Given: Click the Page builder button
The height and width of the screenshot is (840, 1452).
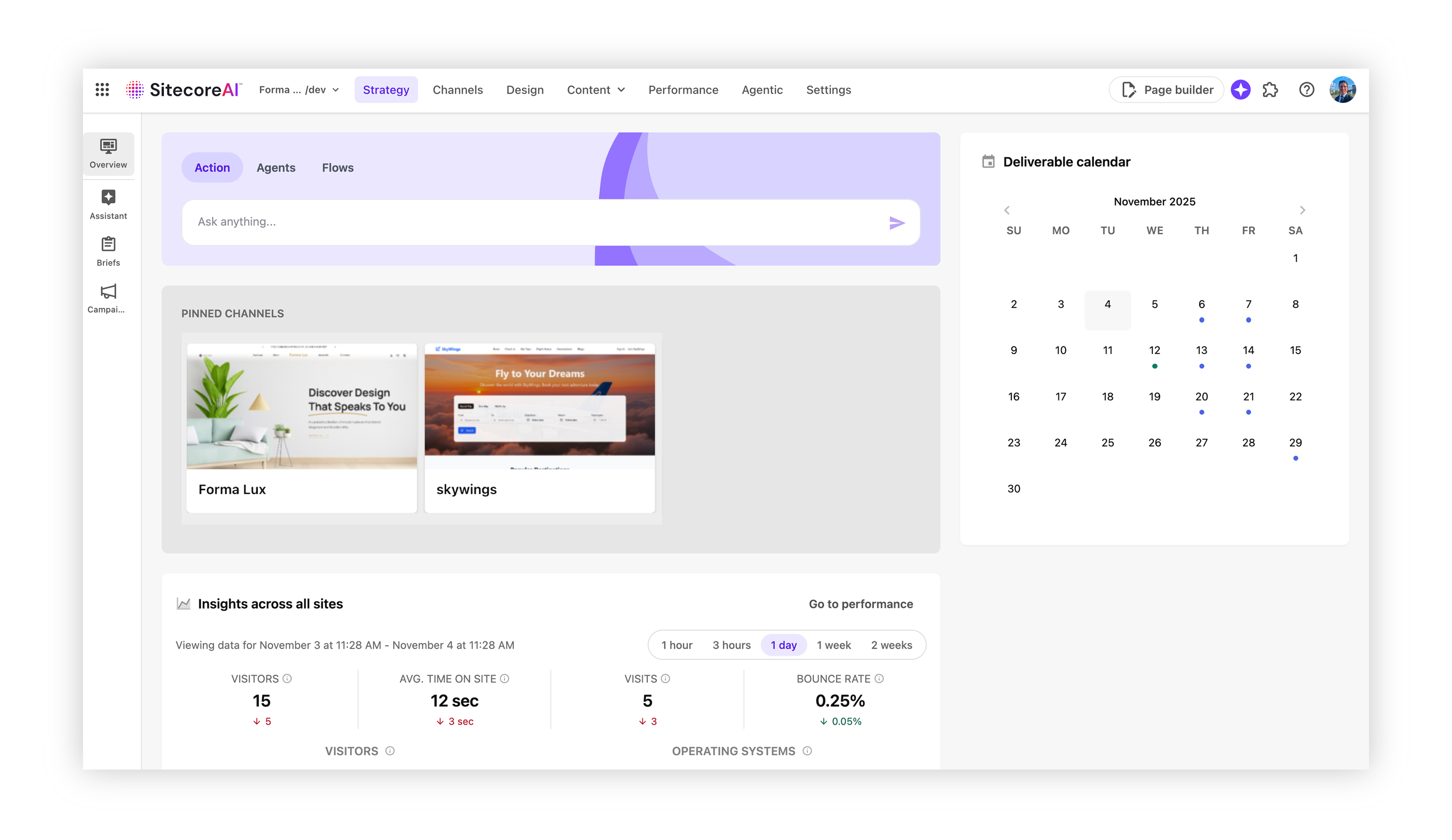Looking at the screenshot, I should point(1166,90).
